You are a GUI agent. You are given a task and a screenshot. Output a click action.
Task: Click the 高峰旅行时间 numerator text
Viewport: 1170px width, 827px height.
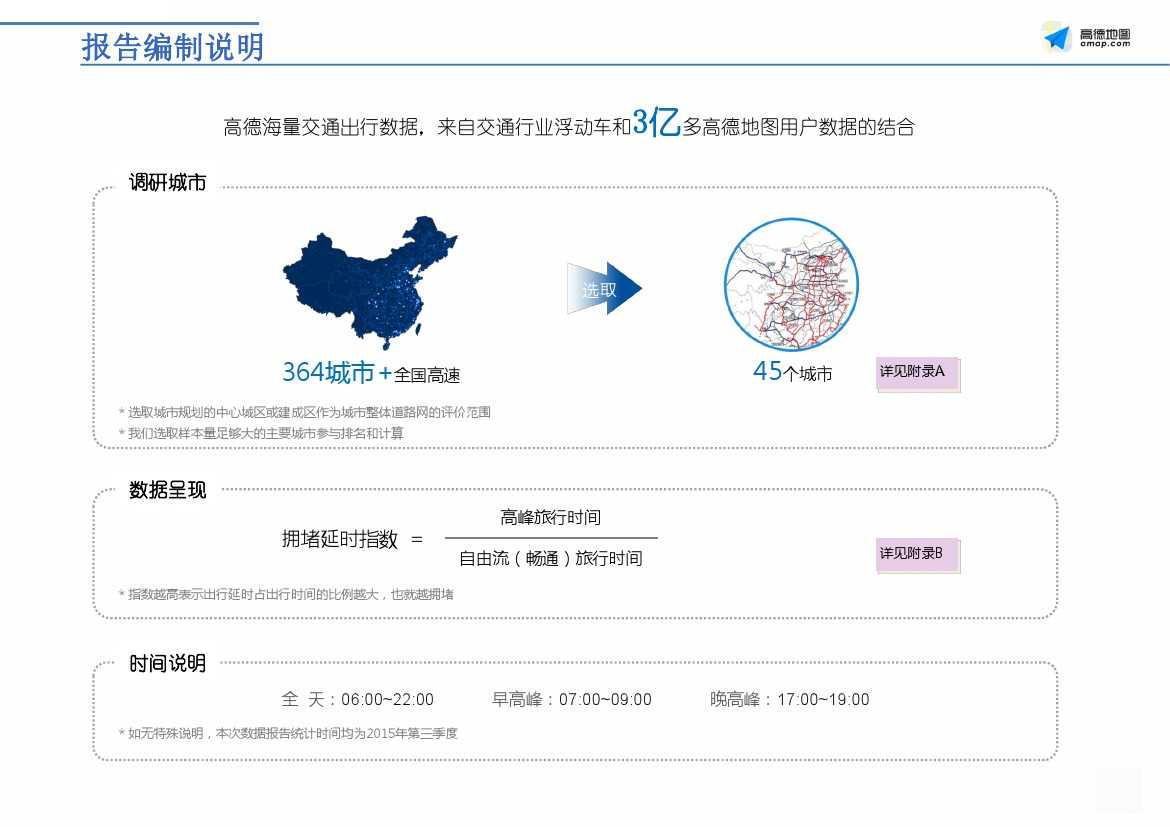(x=550, y=518)
